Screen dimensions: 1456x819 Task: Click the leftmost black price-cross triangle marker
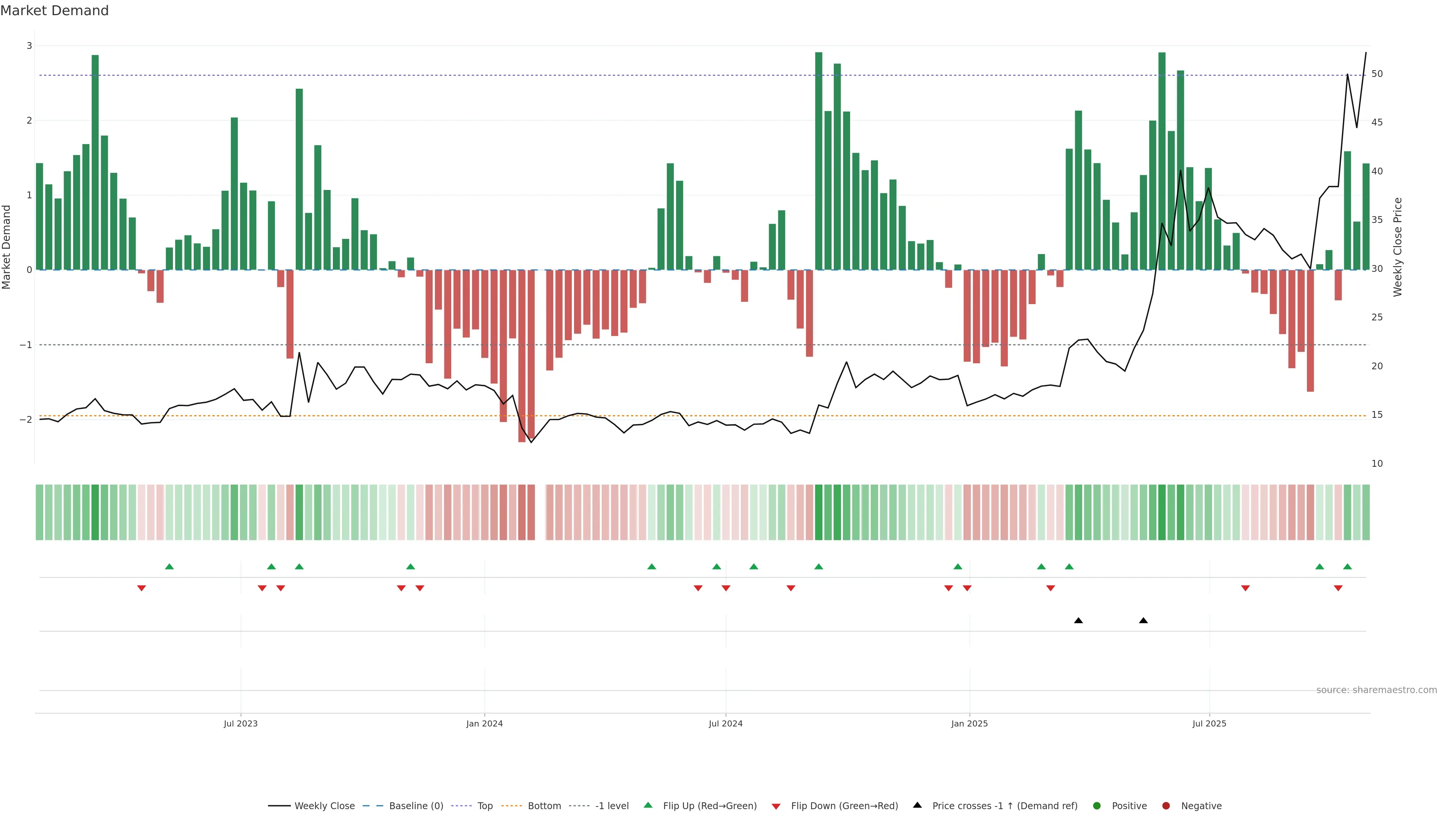pyautogui.click(x=1078, y=621)
